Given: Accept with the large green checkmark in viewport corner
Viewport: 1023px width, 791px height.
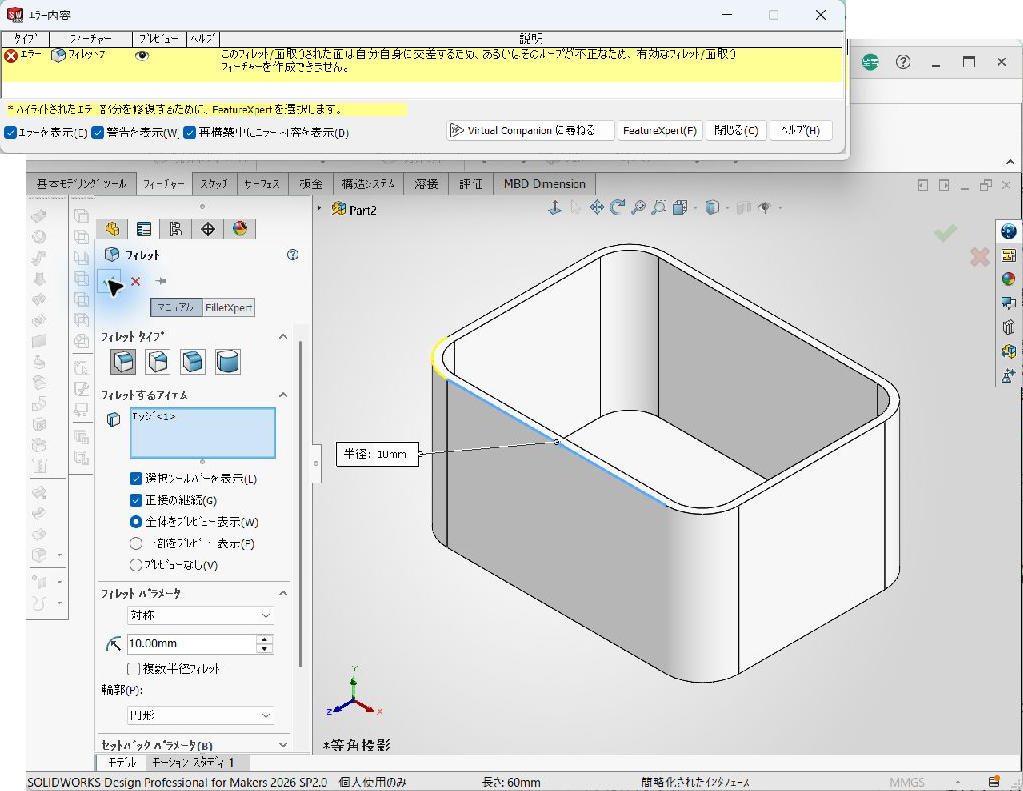Looking at the screenshot, I should tap(945, 232).
